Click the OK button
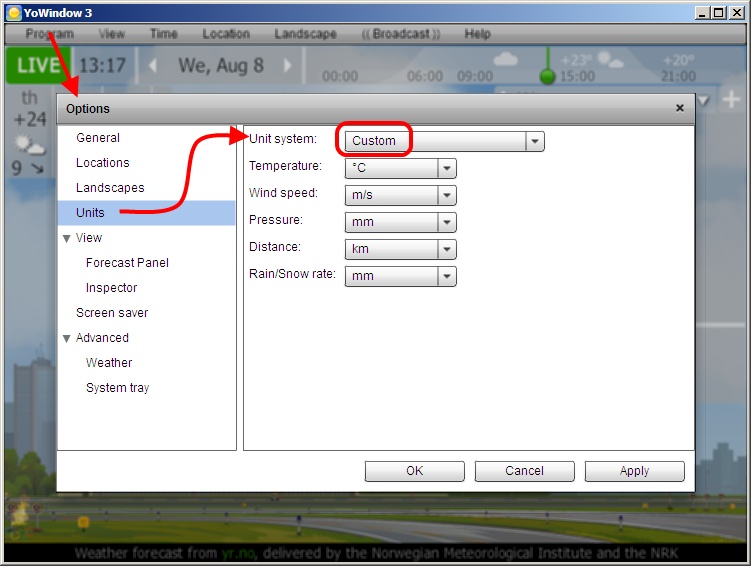Screen dimensions: 751x566 click(415, 471)
